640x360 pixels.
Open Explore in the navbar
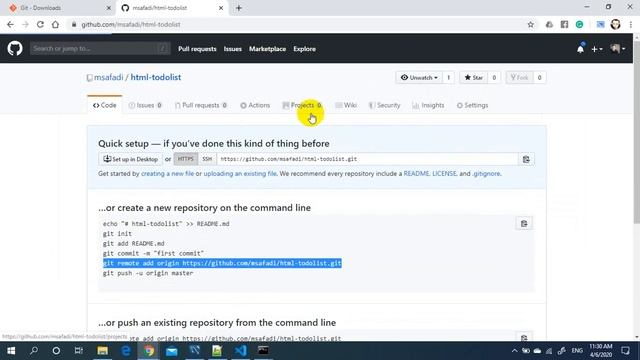point(304,49)
